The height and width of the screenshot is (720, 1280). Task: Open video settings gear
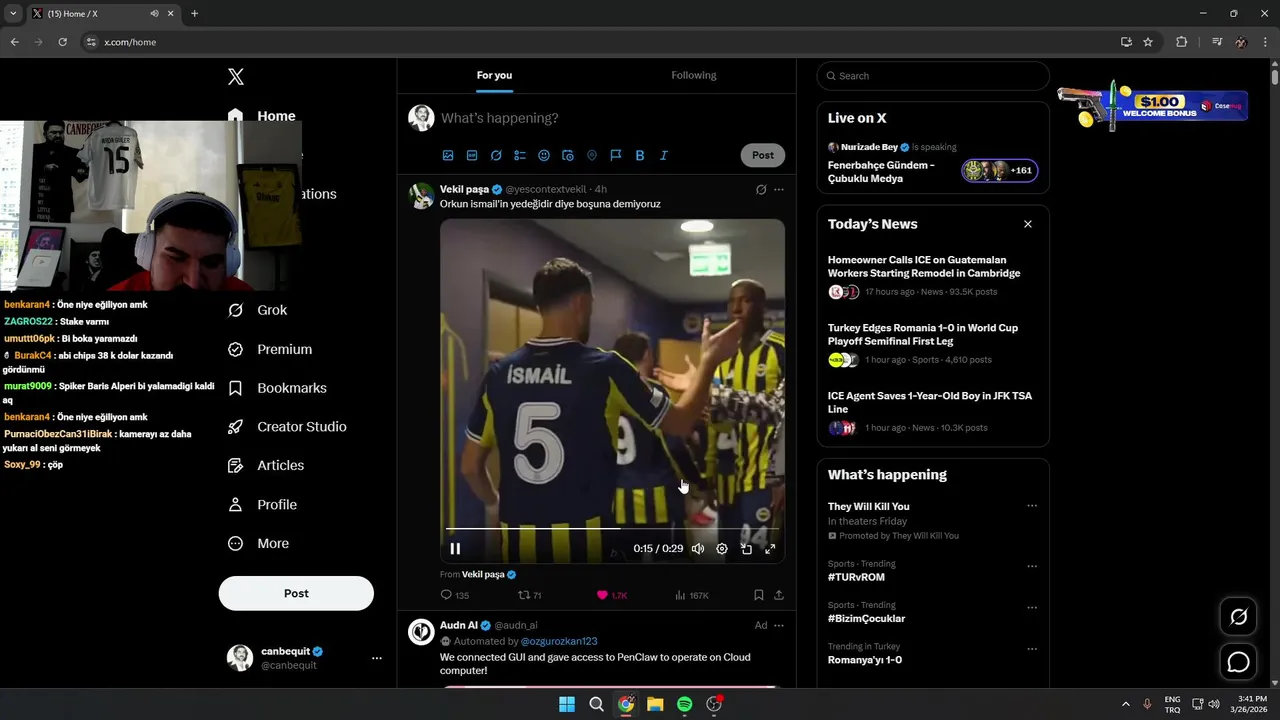[x=722, y=548]
